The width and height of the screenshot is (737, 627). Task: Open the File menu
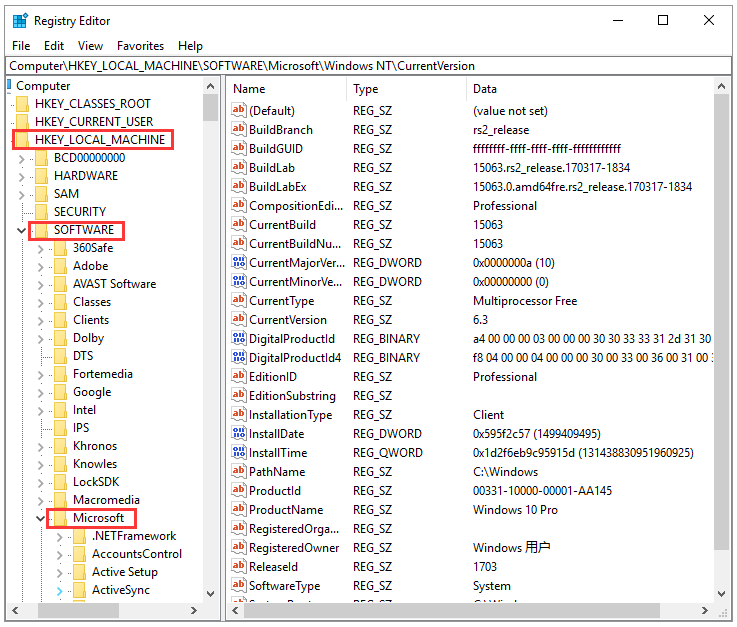[21, 46]
